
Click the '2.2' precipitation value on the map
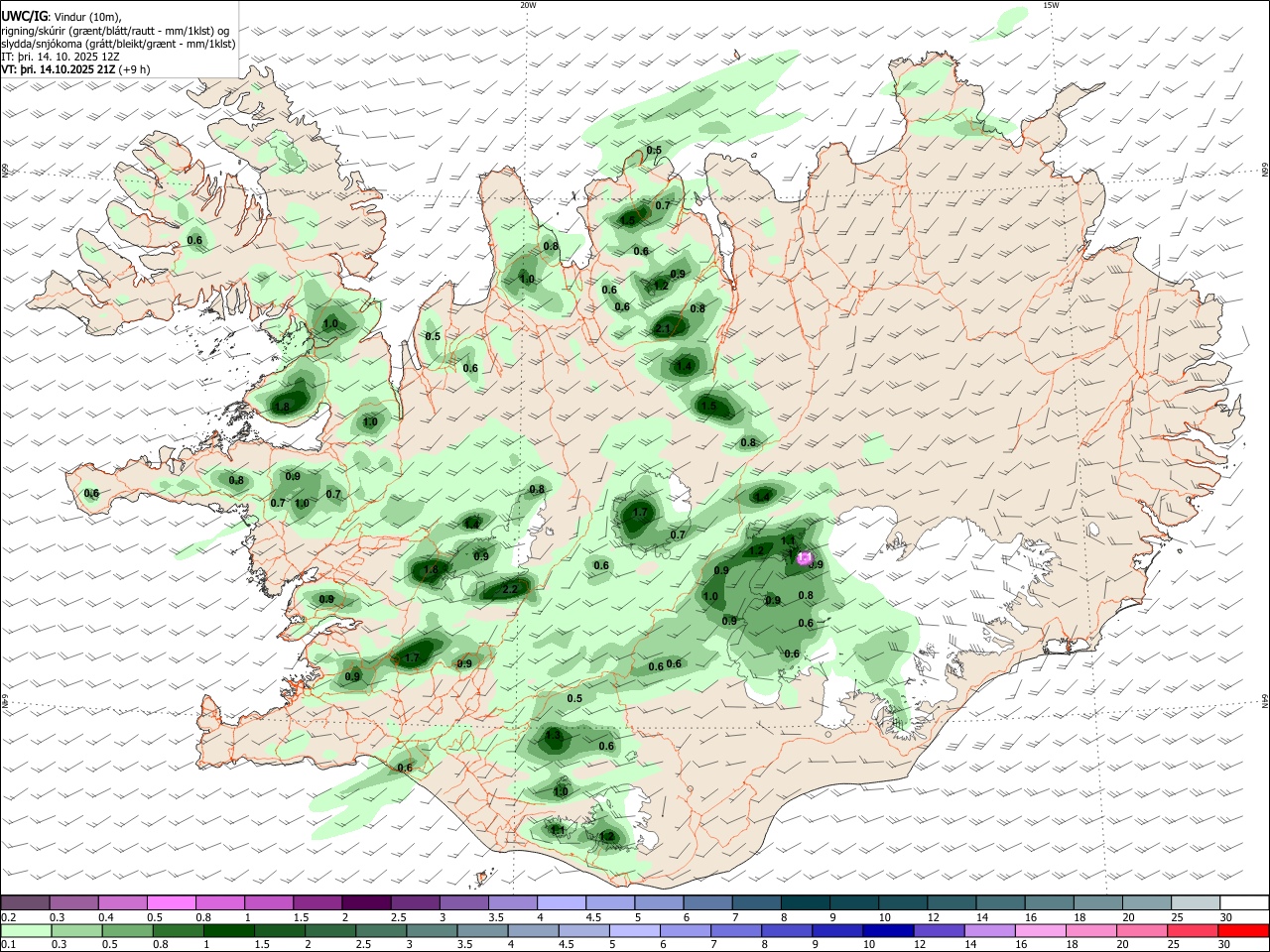tap(511, 589)
